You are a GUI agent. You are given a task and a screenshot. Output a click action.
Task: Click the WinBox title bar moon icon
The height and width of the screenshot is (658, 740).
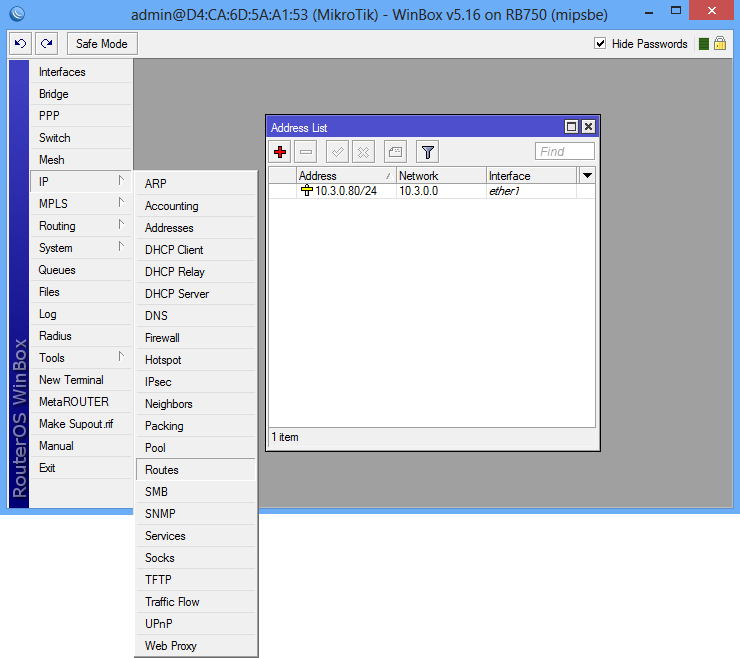click(17, 14)
